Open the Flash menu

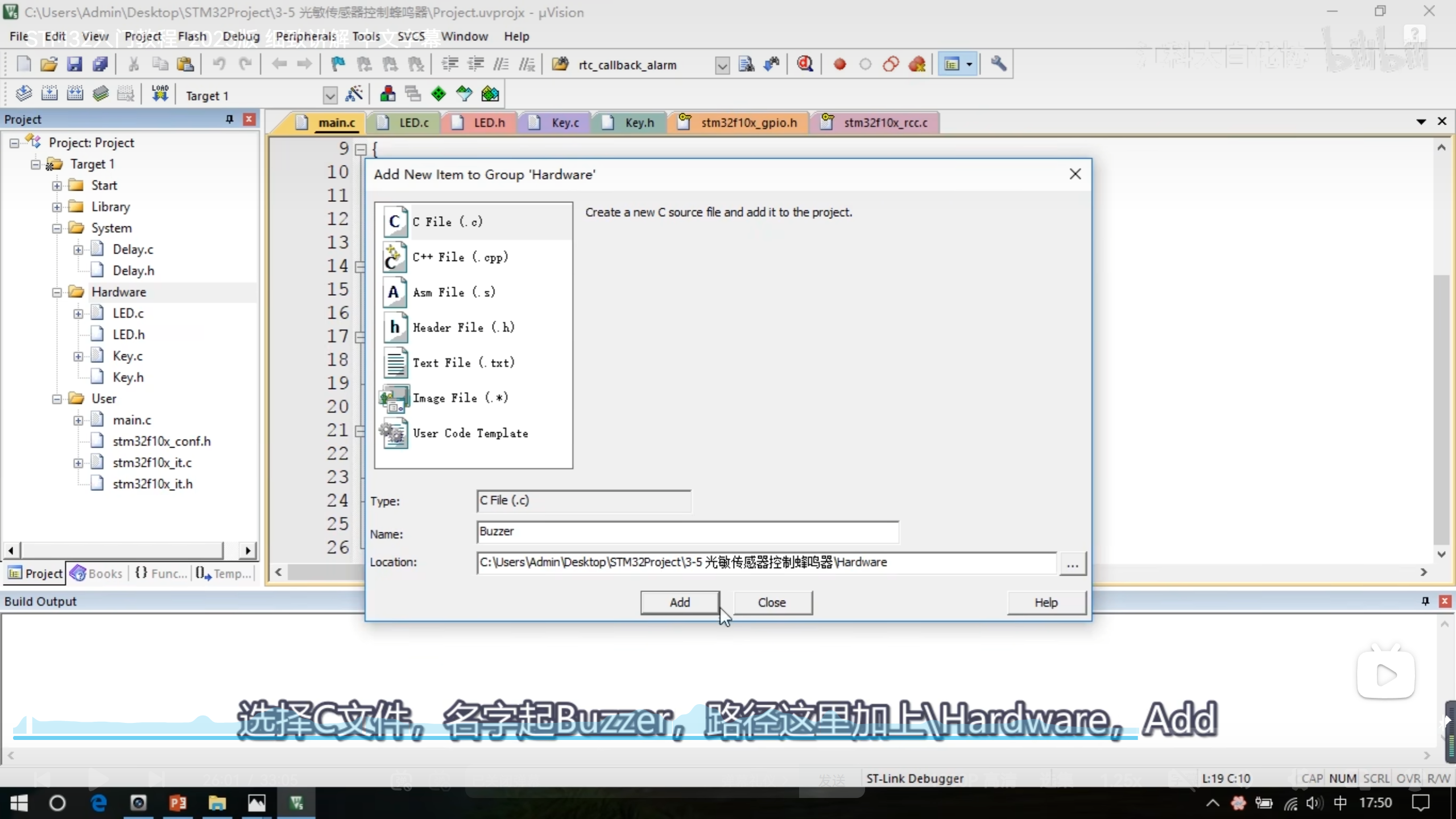(x=192, y=36)
